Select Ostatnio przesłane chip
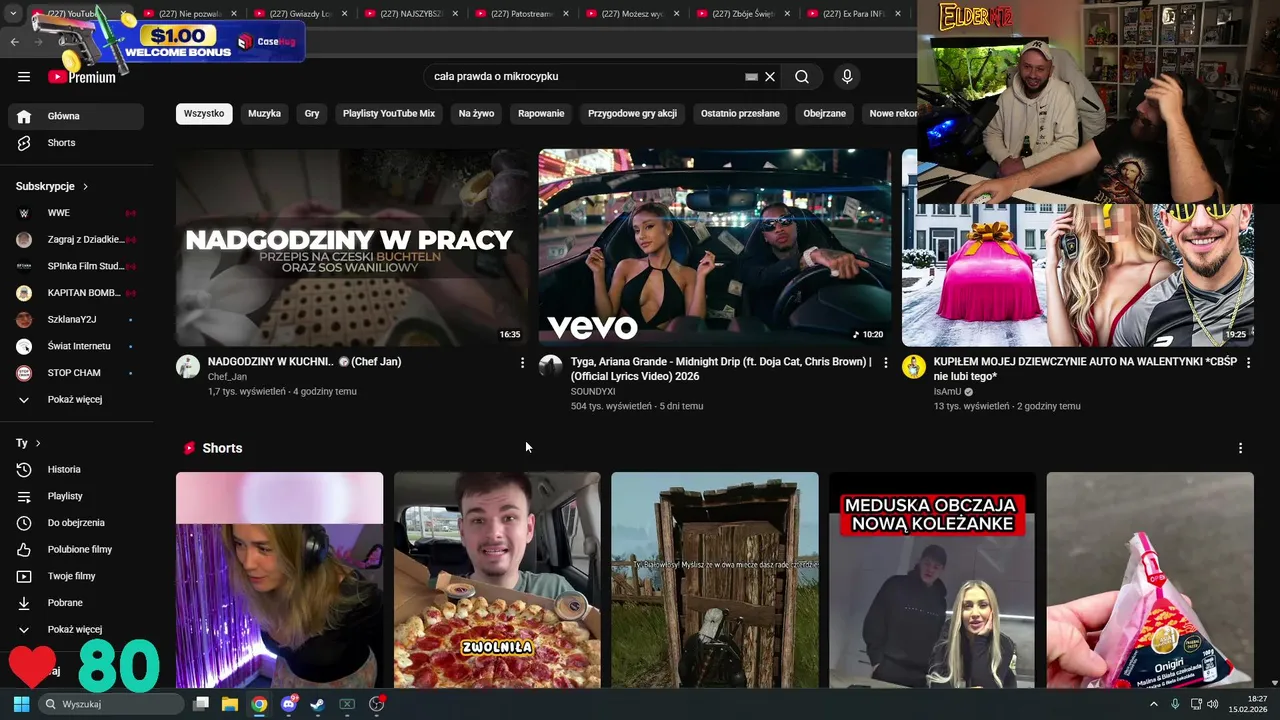 point(740,113)
